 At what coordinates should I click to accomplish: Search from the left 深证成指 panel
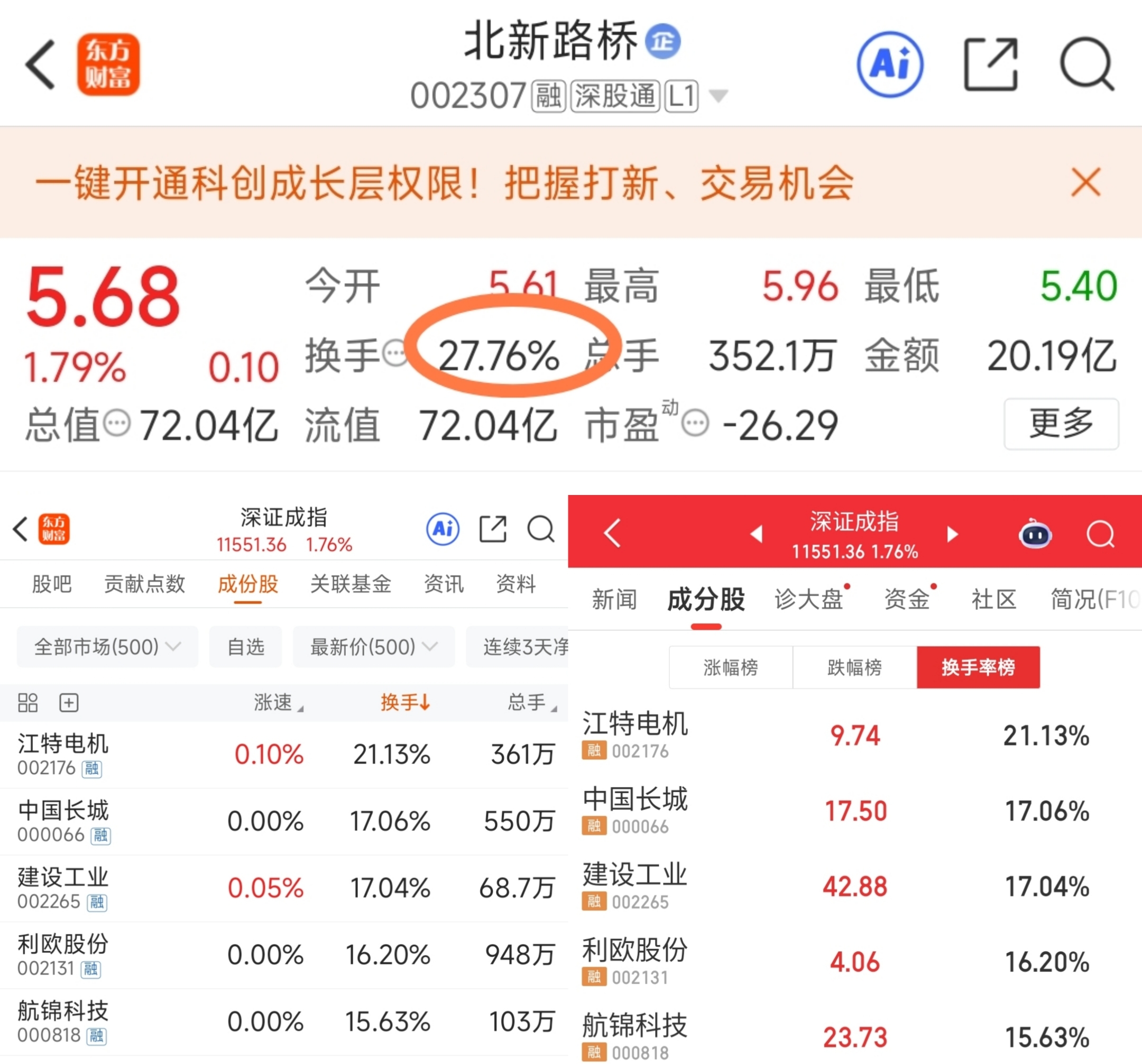pyautogui.click(x=540, y=528)
